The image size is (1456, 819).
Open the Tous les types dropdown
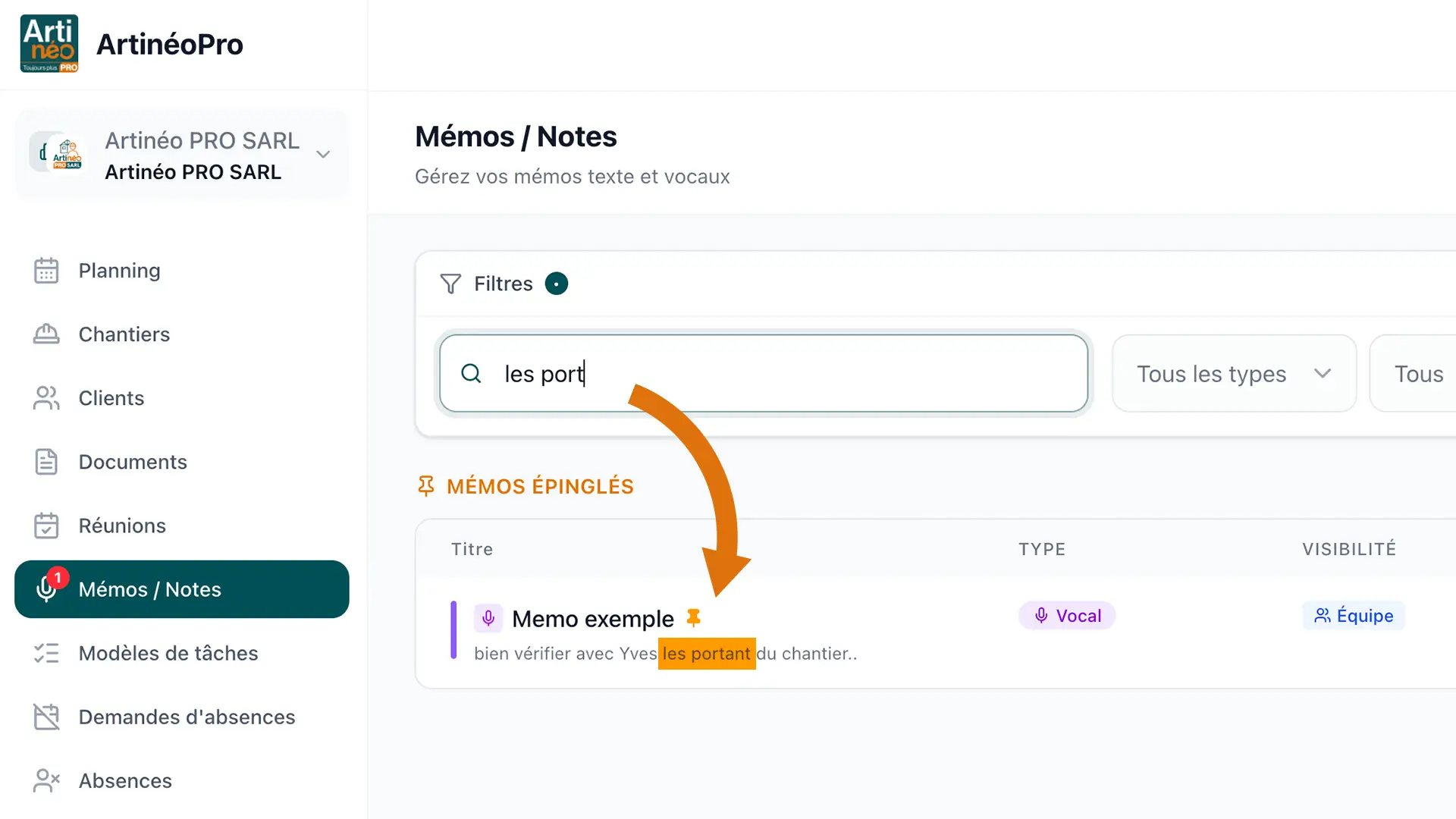coord(1234,374)
